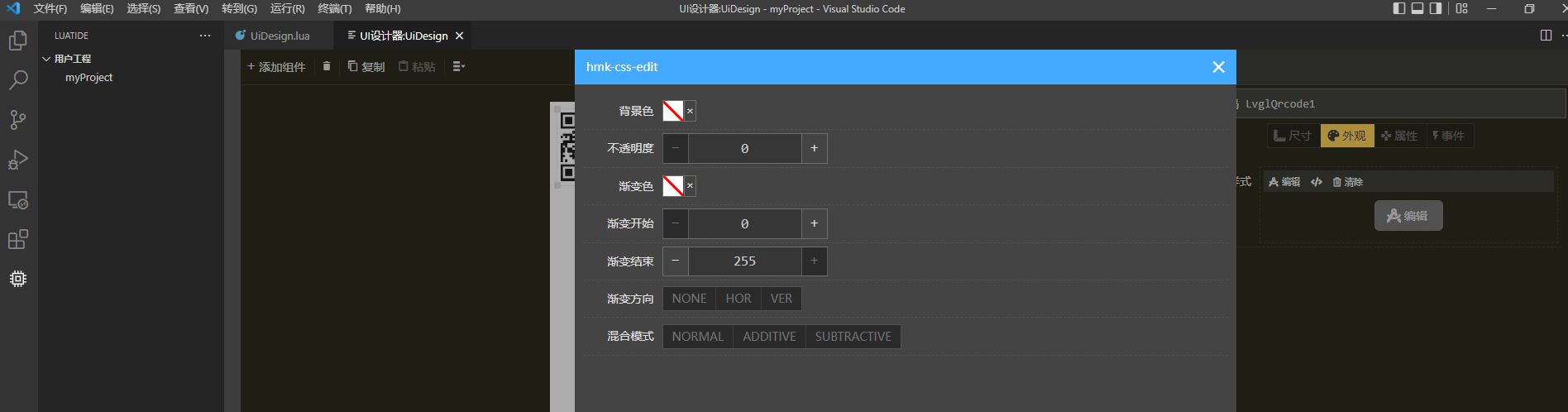Open the LuatIDE chip icon

tap(18, 279)
